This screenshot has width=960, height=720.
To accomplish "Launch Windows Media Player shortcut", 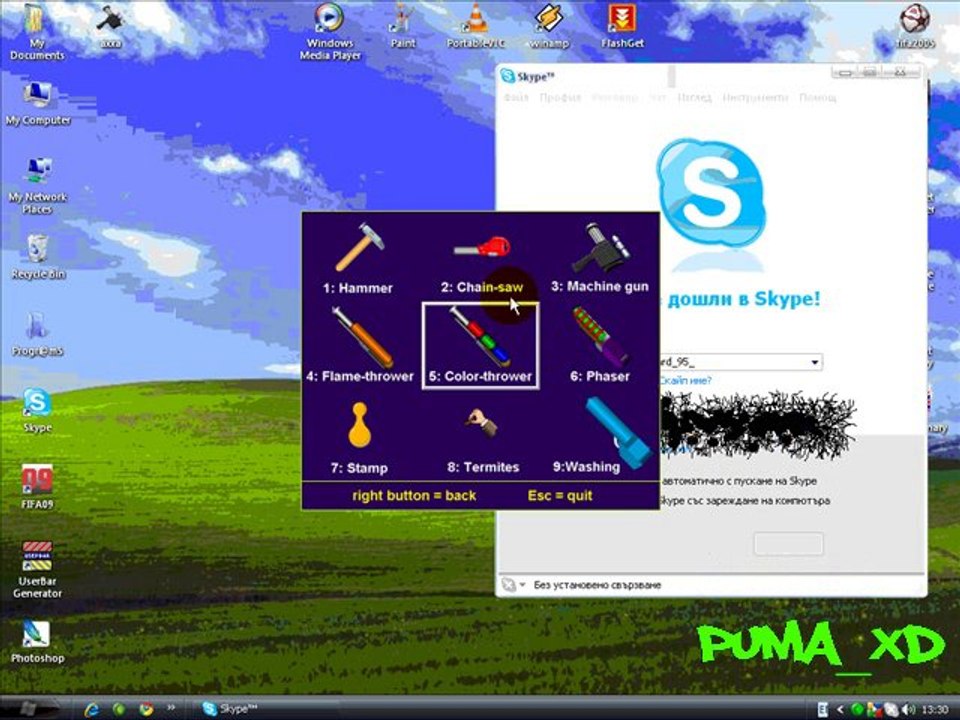I will click(330, 31).
